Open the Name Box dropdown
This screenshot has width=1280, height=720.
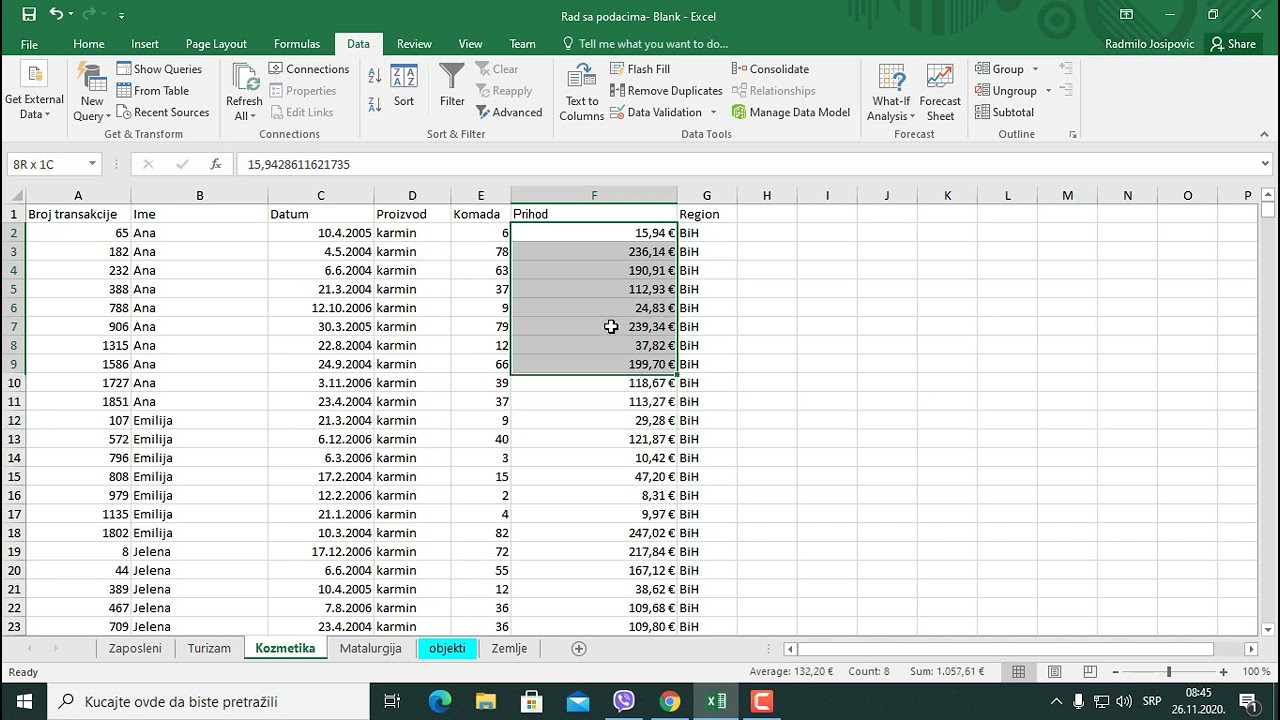(92, 164)
